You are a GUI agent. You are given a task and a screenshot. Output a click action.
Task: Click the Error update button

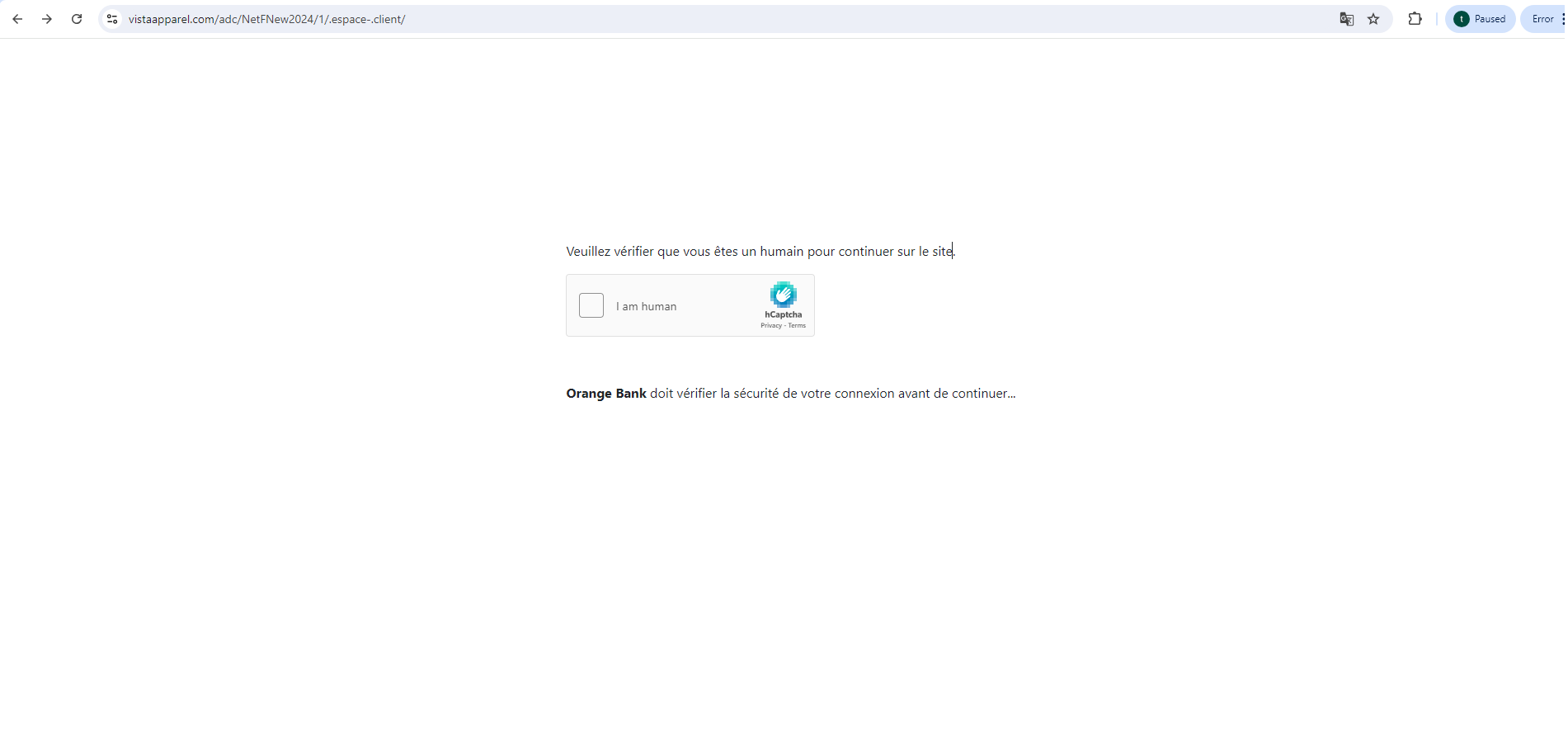(1544, 19)
